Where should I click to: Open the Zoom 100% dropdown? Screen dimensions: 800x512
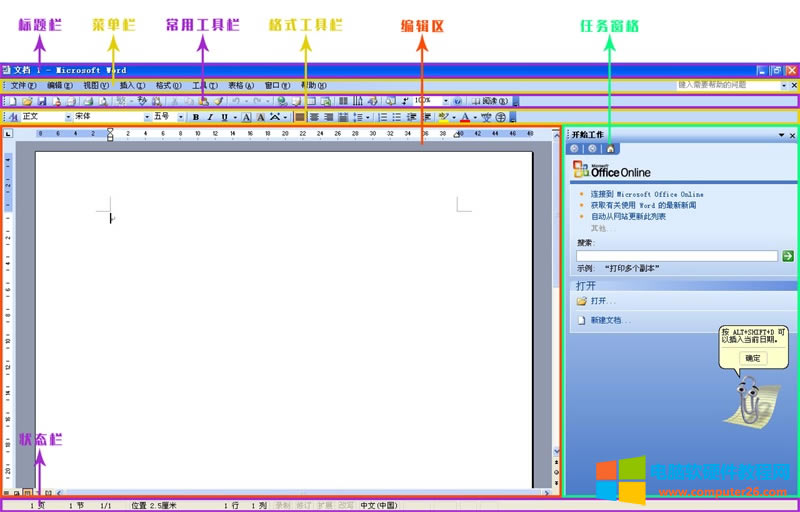[x=446, y=101]
